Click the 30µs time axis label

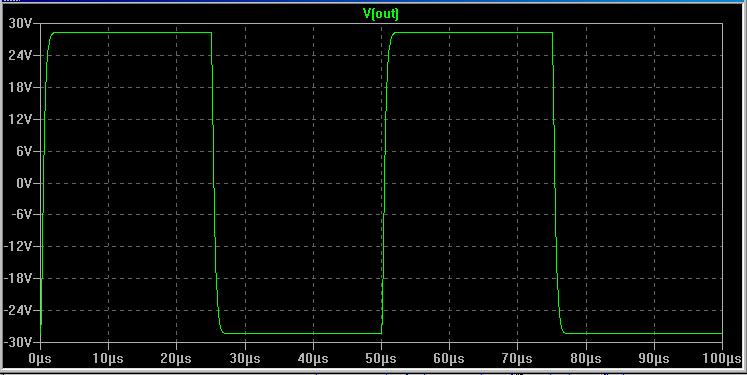(x=245, y=359)
